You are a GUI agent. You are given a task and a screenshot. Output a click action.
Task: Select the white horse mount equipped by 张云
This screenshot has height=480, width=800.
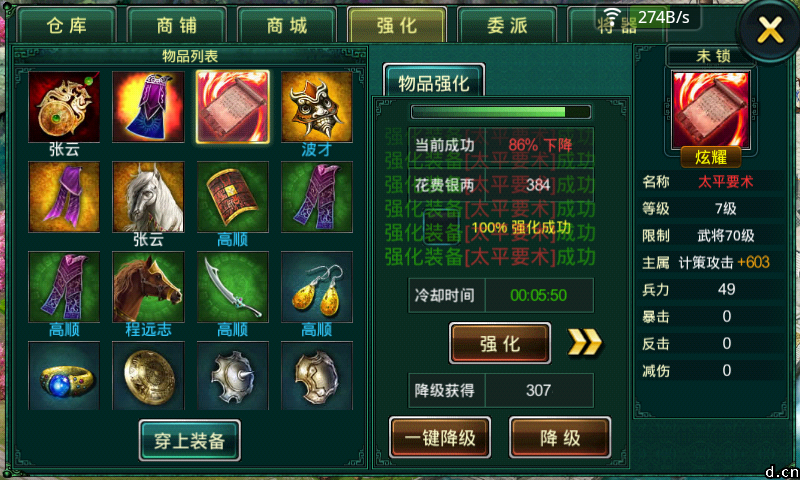tap(148, 197)
